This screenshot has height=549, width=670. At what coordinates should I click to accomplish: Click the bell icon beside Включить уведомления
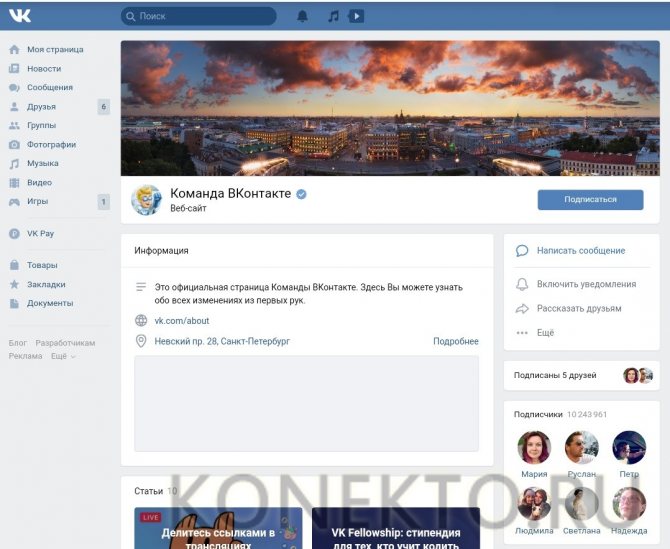coord(522,284)
